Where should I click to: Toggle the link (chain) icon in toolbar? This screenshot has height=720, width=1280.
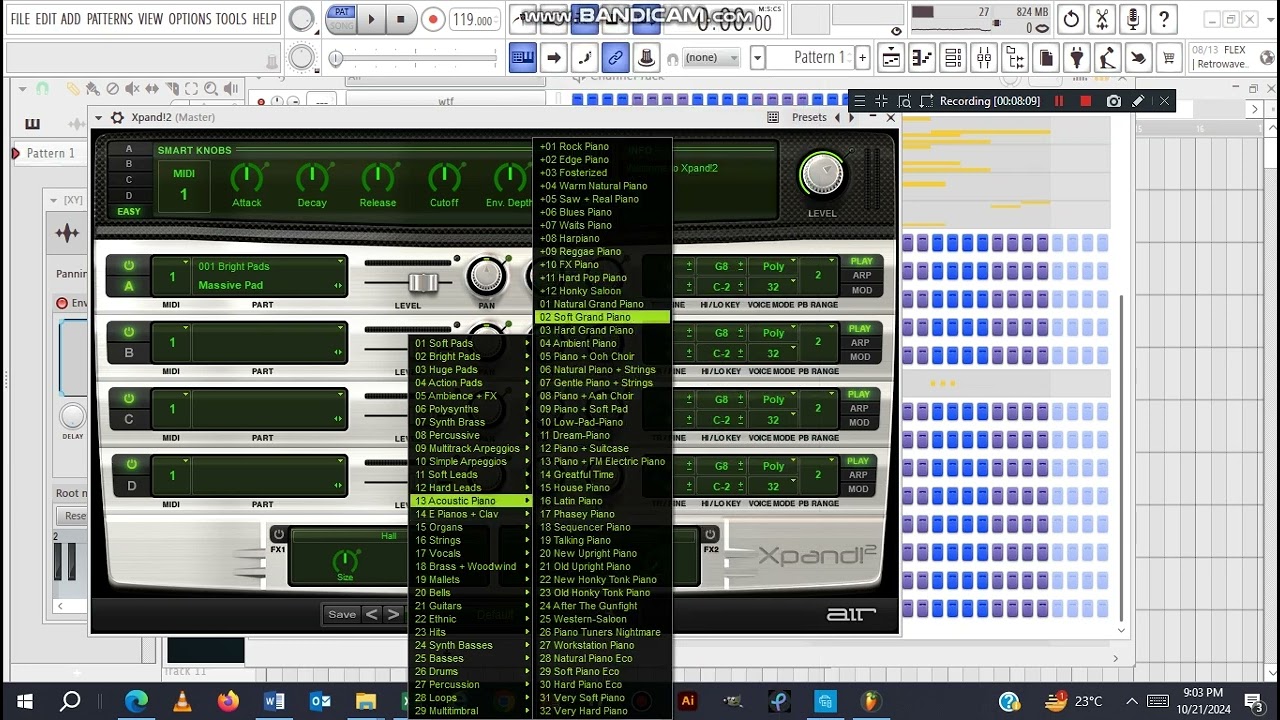[x=615, y=58]
